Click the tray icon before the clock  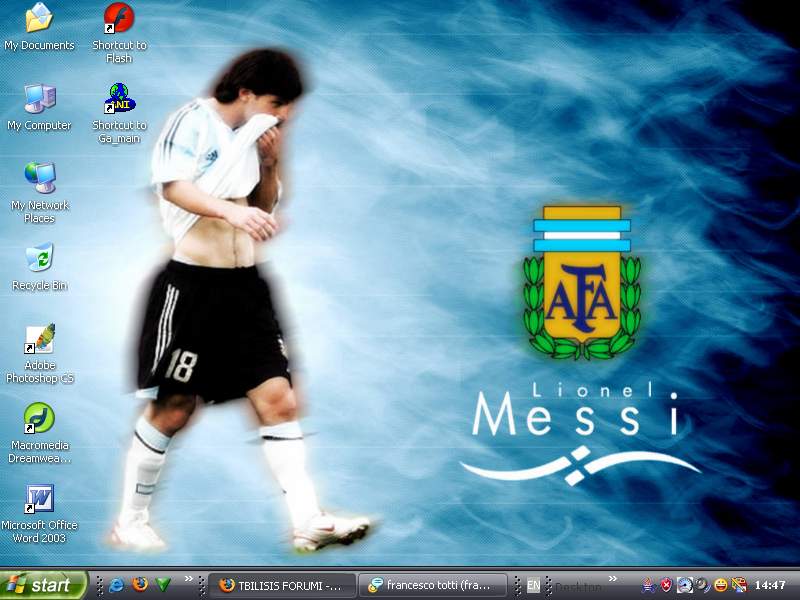[x=739, y=585]
